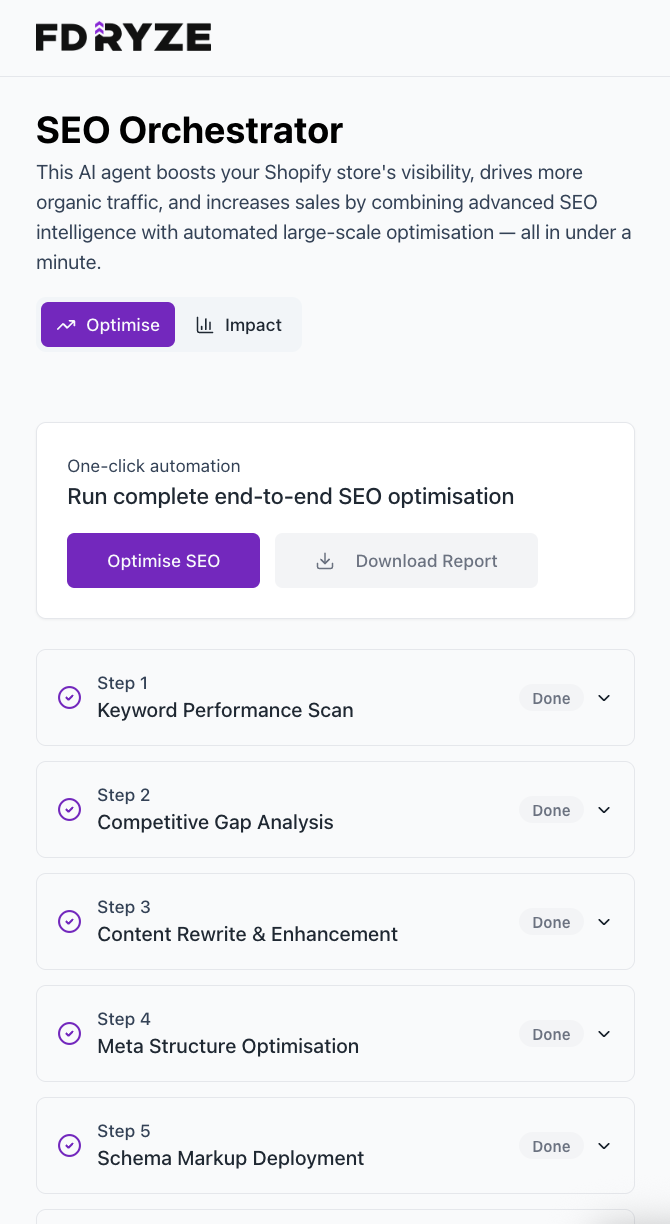Expand the Keyword Performance Scan step

(x=604, y=698)
